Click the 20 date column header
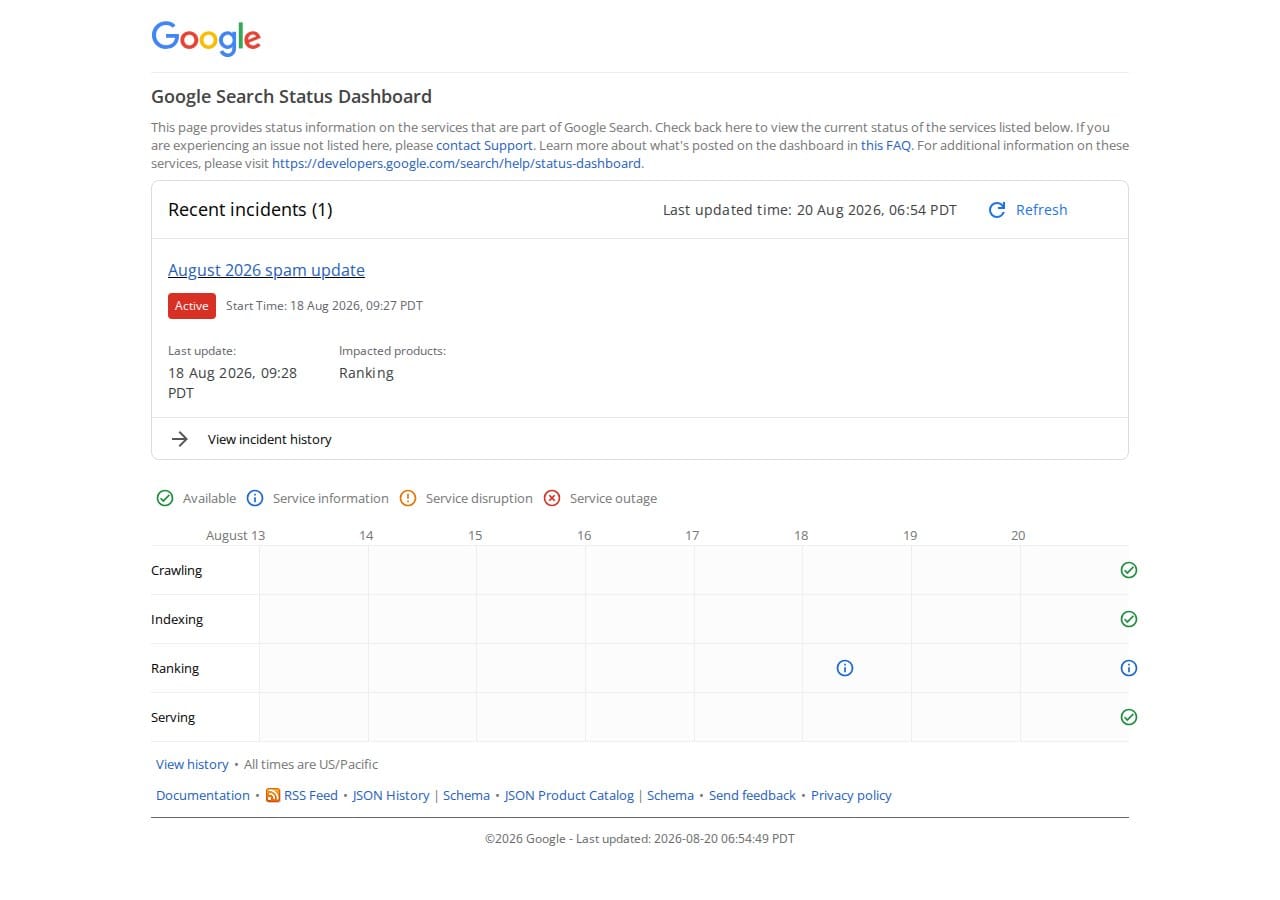1280x900 pixels. click(x=1018, y=535)
